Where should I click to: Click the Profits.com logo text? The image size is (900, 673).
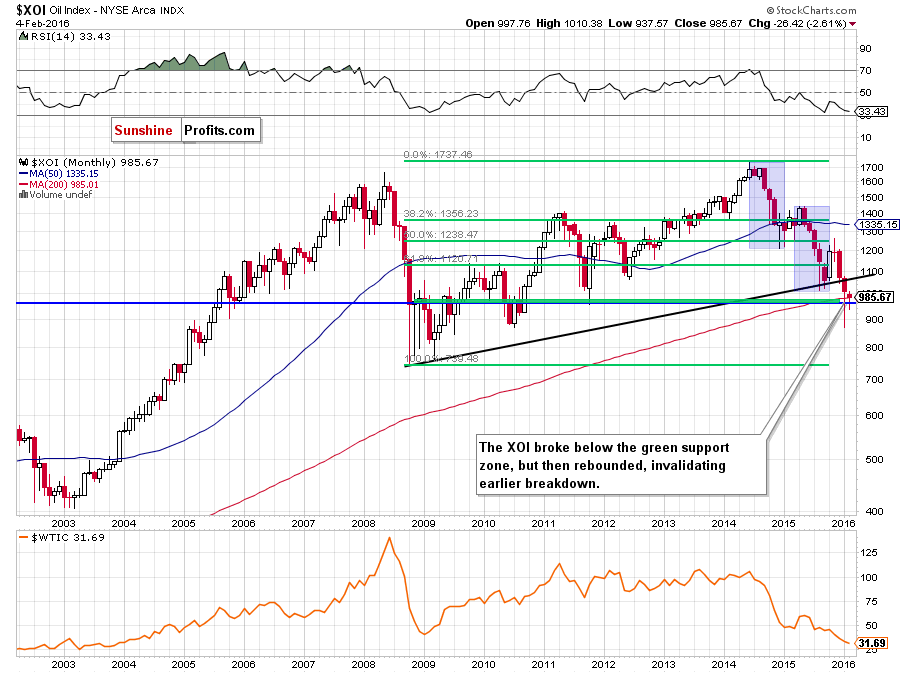coord(220,130)
